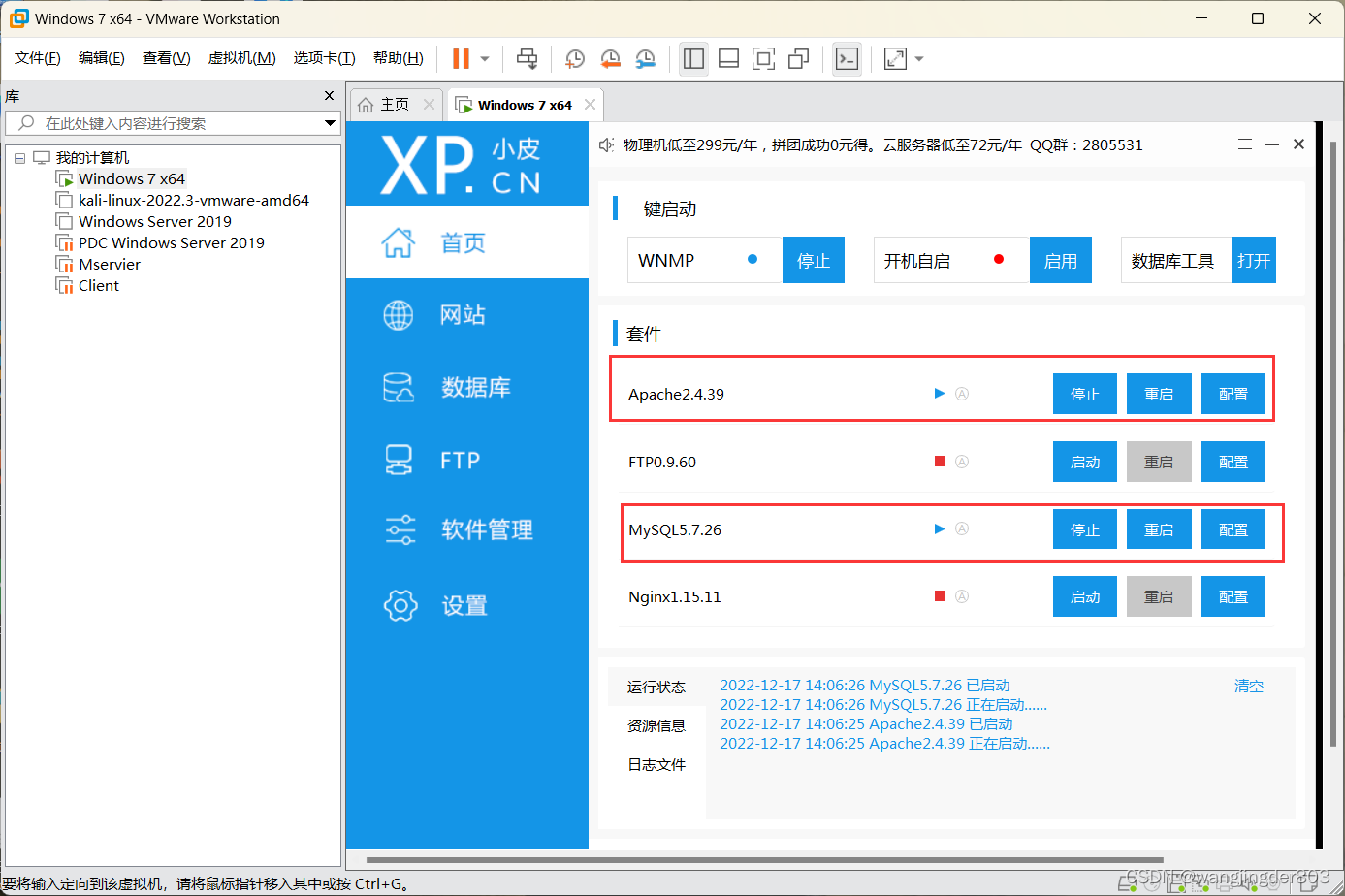Open the phpStudy hamburger menu icon
The height and width of the screenshot is (896, 1345).
point(1245,144)
